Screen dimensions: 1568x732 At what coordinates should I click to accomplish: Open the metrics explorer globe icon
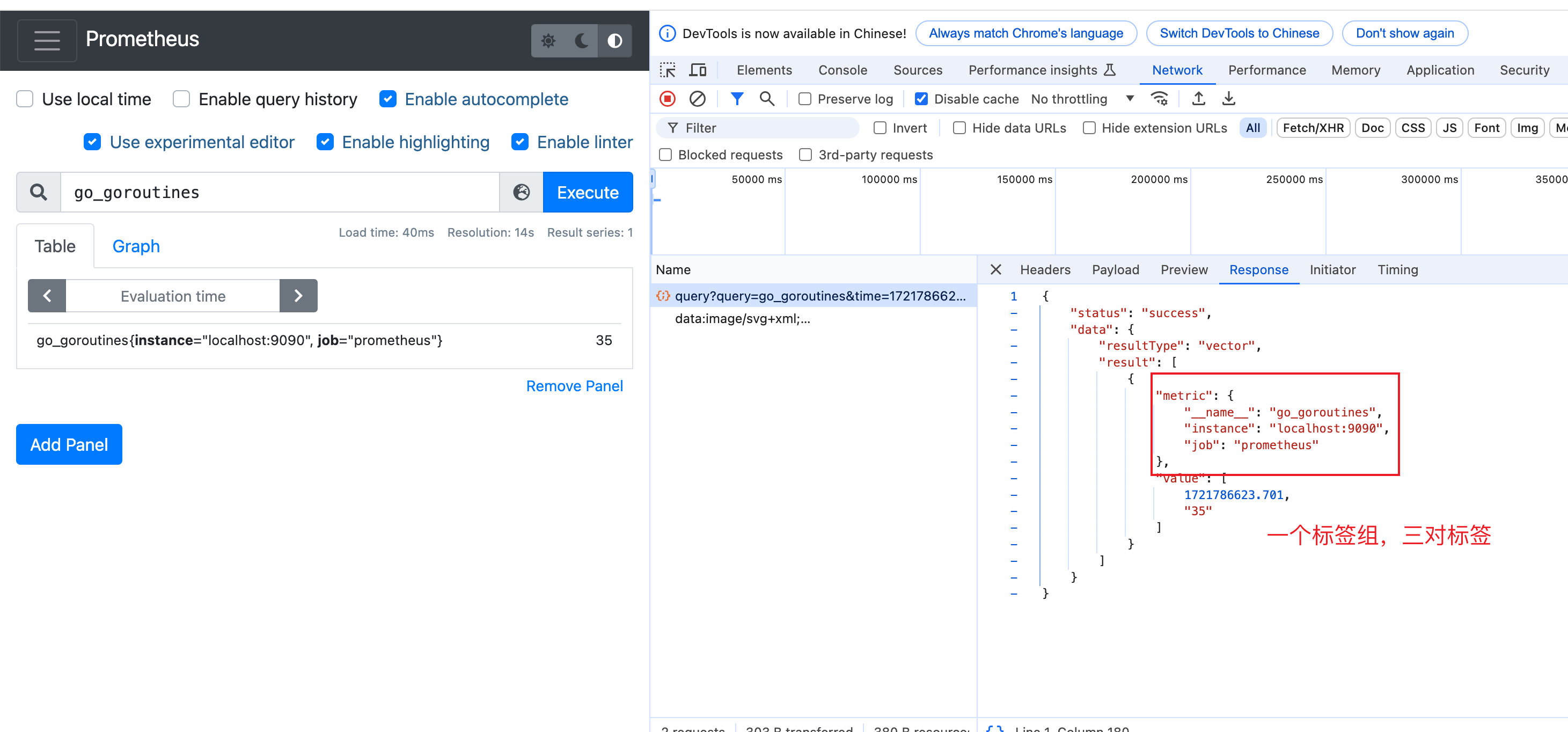(521, 193)
